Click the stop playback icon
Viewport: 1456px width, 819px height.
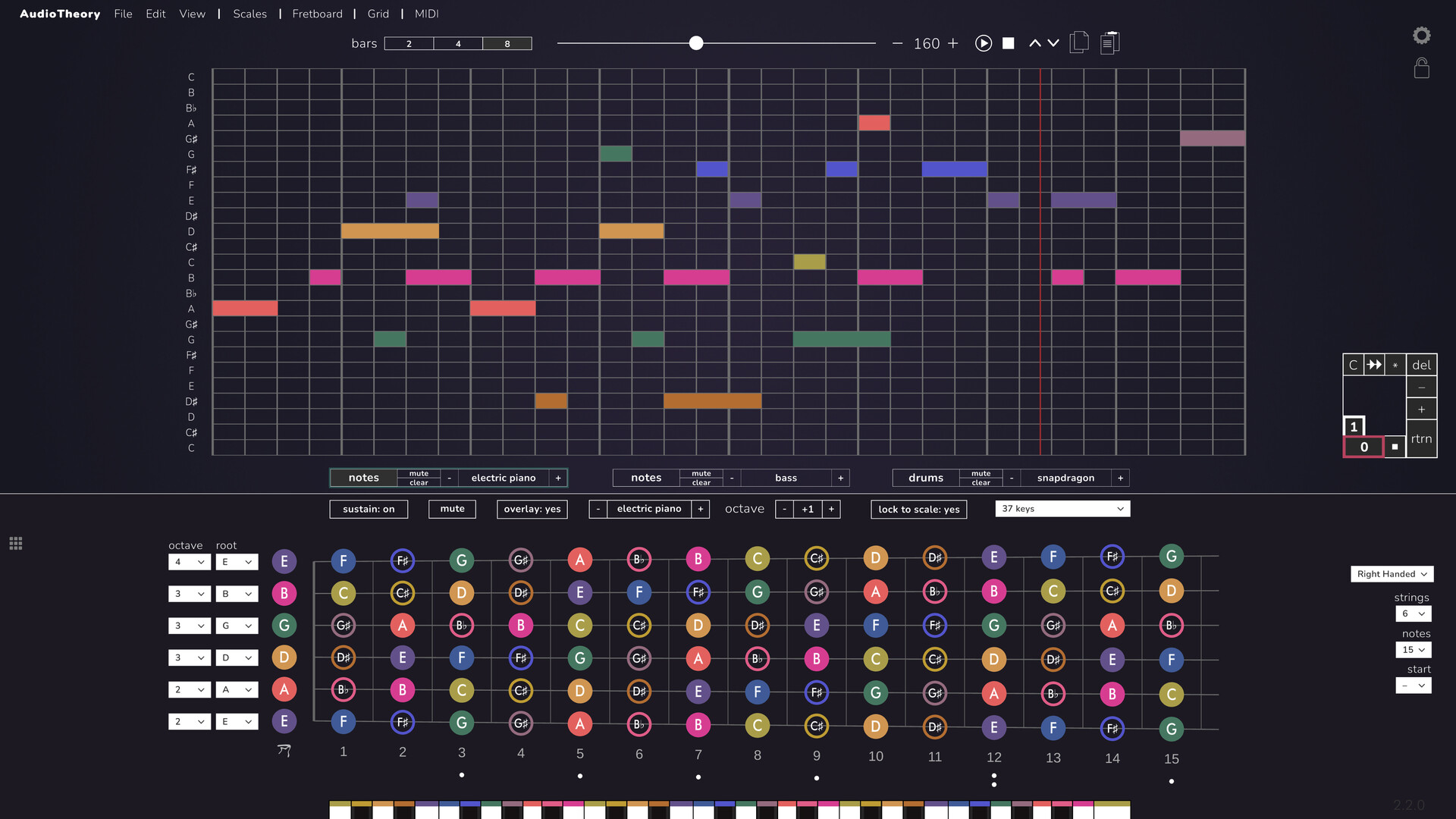[x=1008, y=43]
